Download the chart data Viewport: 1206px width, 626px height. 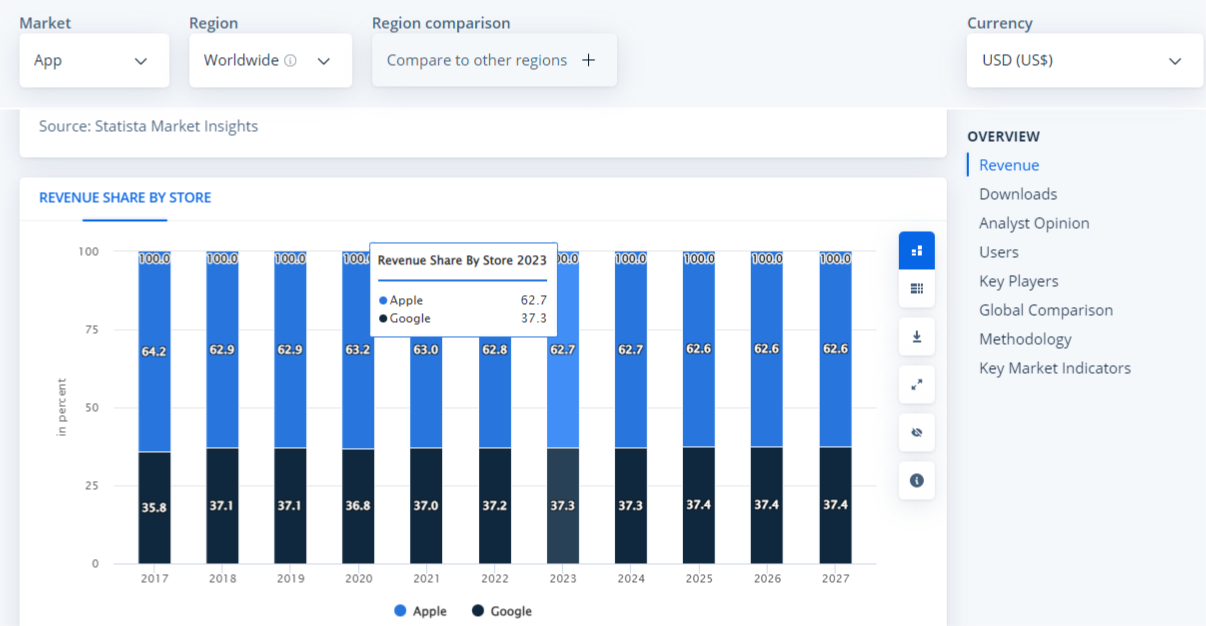(916, 337)
